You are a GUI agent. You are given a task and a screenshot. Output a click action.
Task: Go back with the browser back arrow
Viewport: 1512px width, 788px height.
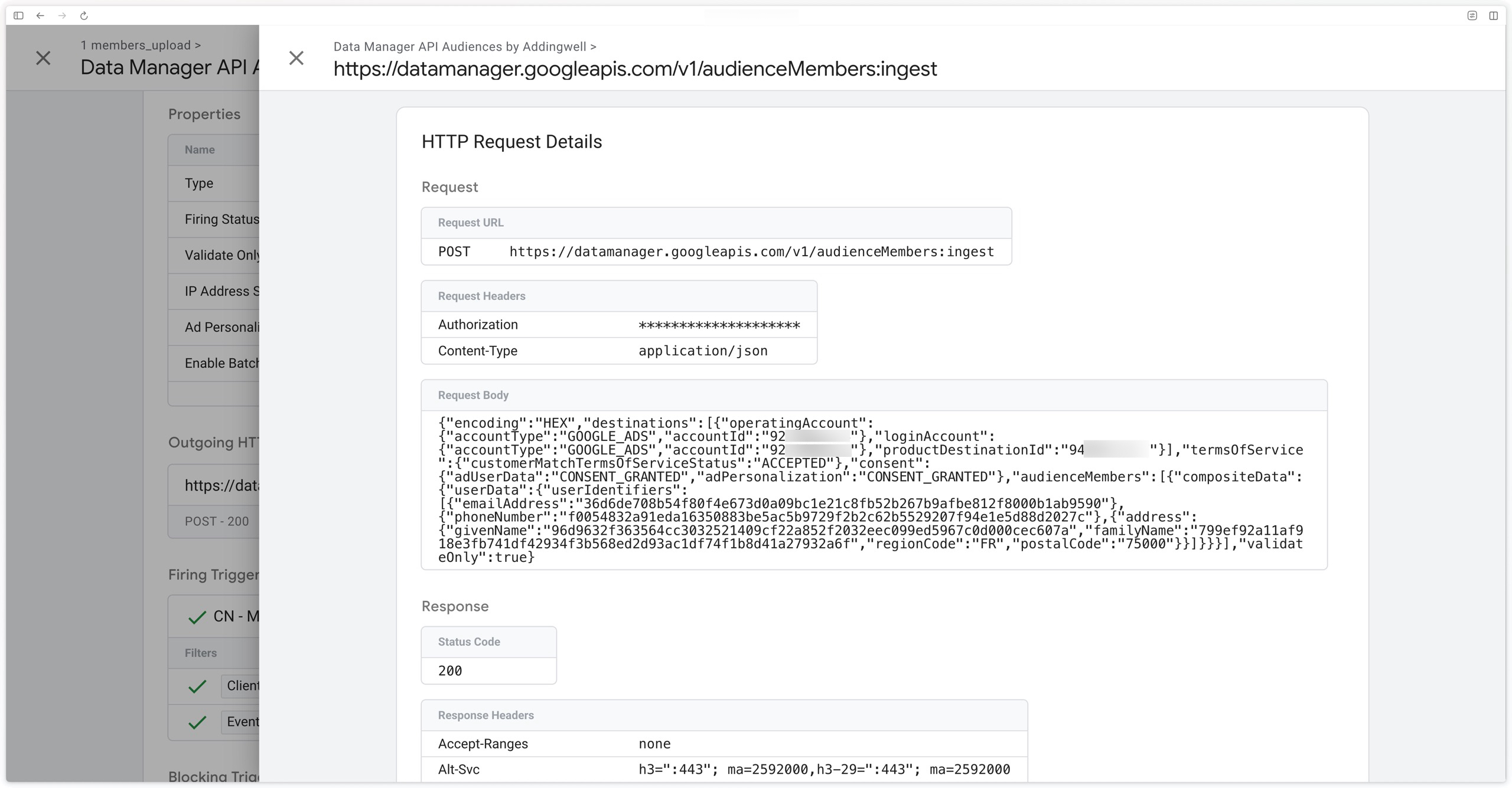(40, 15)
